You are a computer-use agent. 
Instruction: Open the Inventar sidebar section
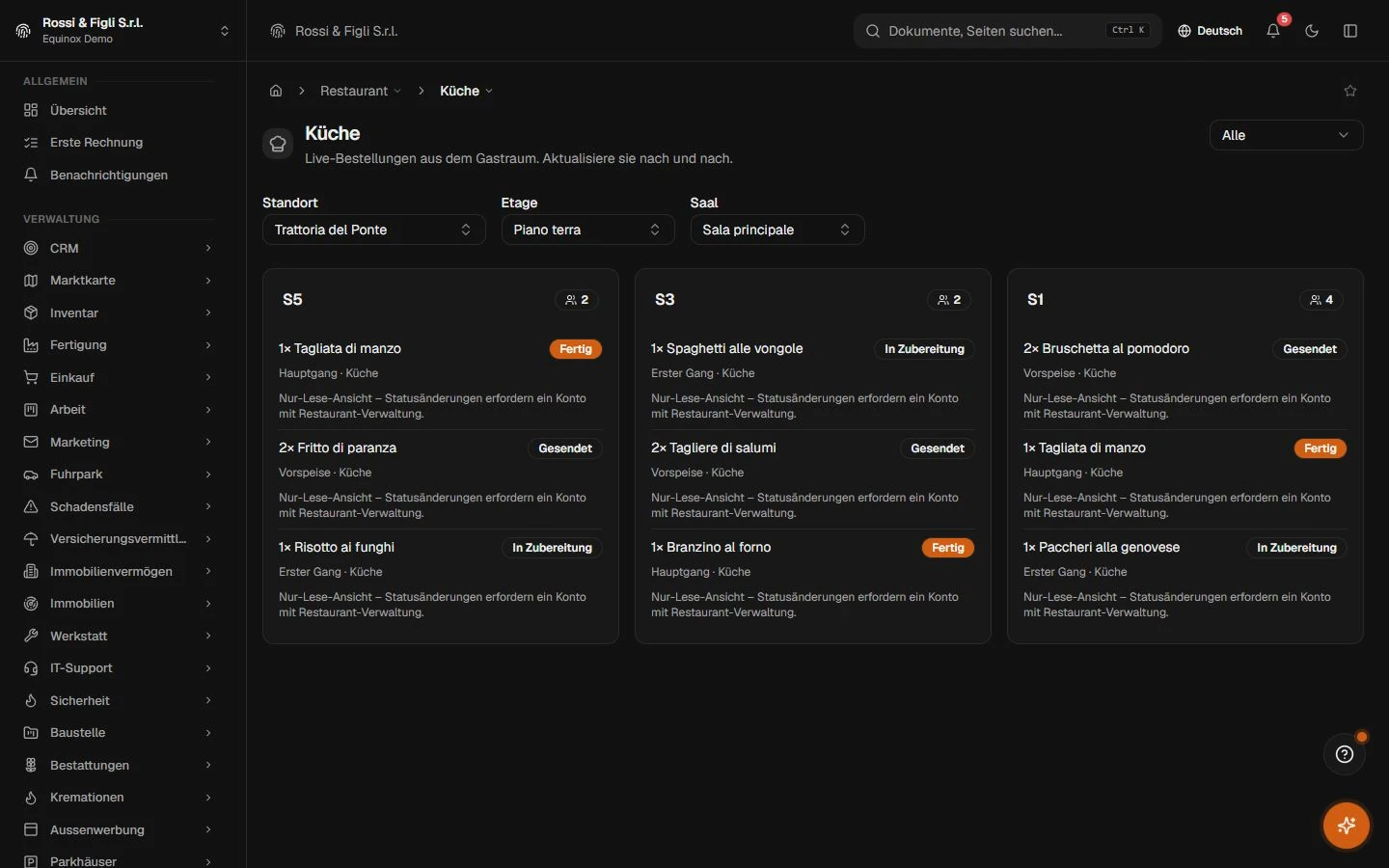tap(118, 312)
